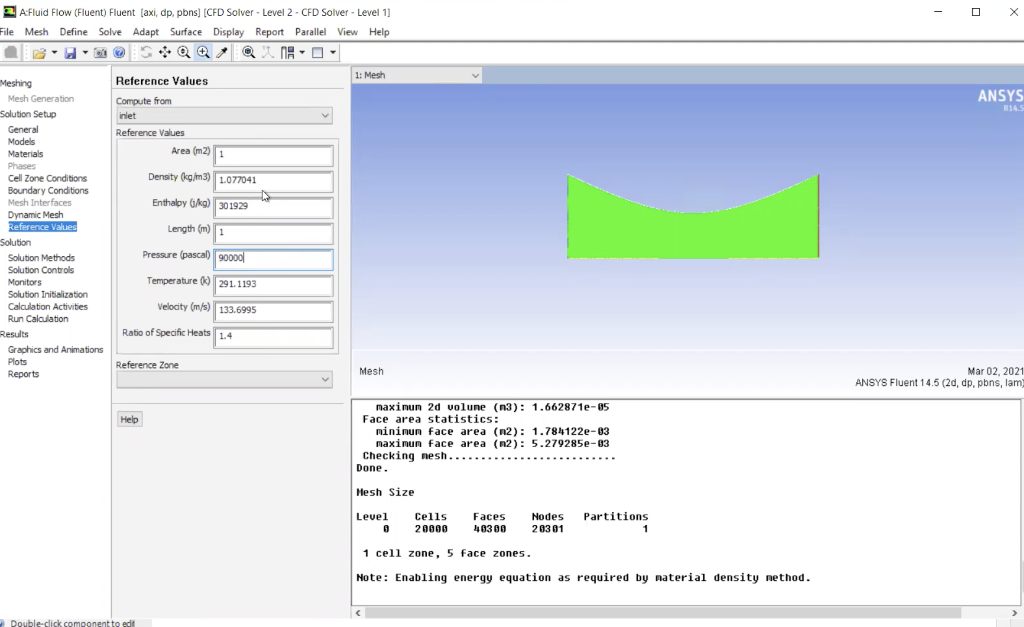
Task: Select Boundary Conditions in the tree
Action: (x=48, y=191)
